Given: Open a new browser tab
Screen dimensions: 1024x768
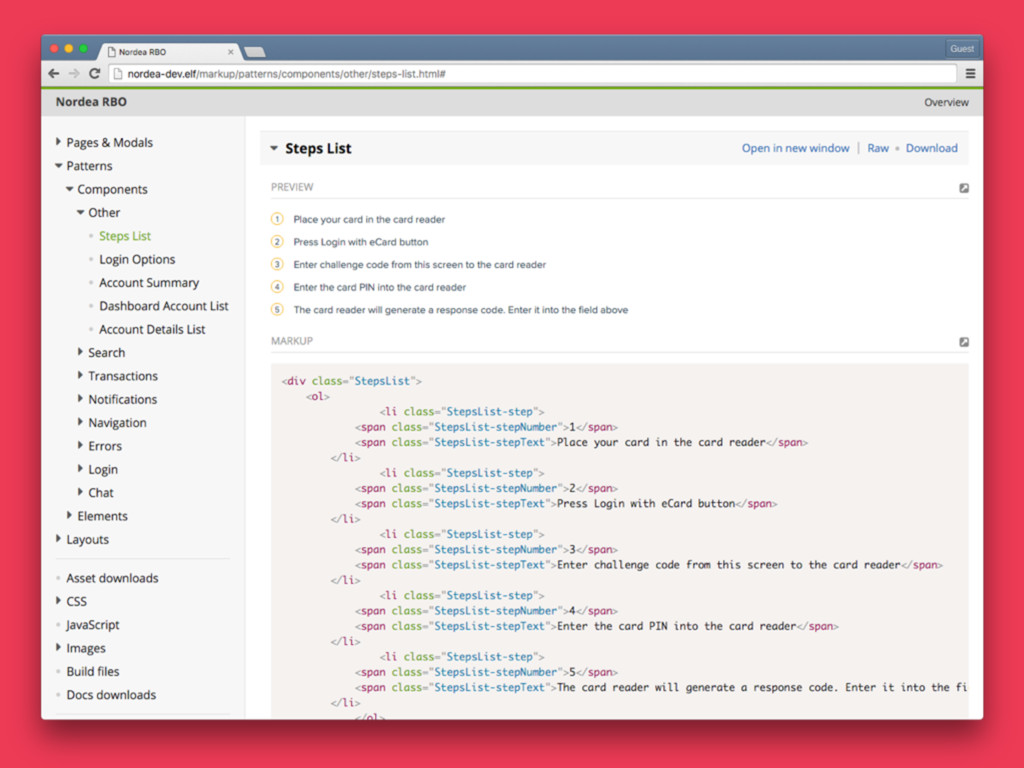Looking at the screenshot, I should click(x=254, y=51).
